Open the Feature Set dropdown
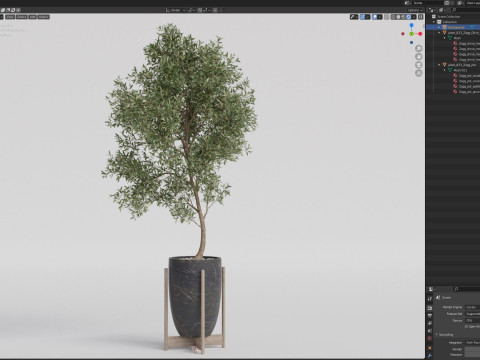This screenshot has width=480, height=360. point(473,314)
